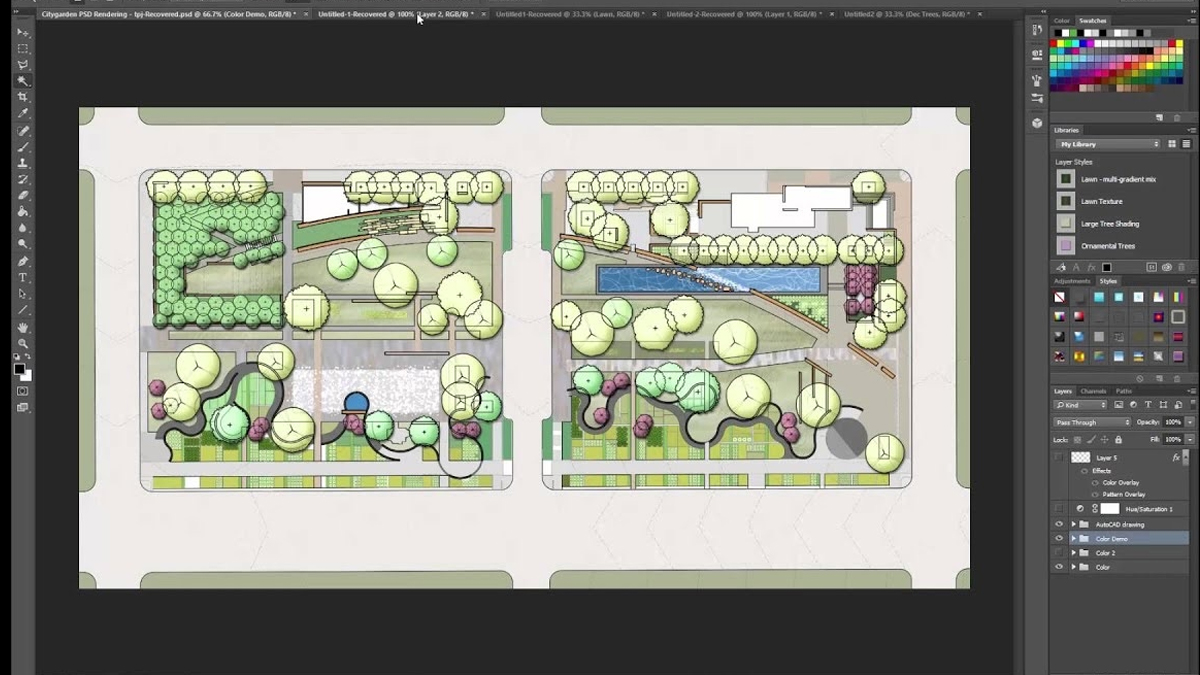The image size is (1200, 675).
Task: Open the Pass Through blend mode dropdown
Action: [1090, 421]
